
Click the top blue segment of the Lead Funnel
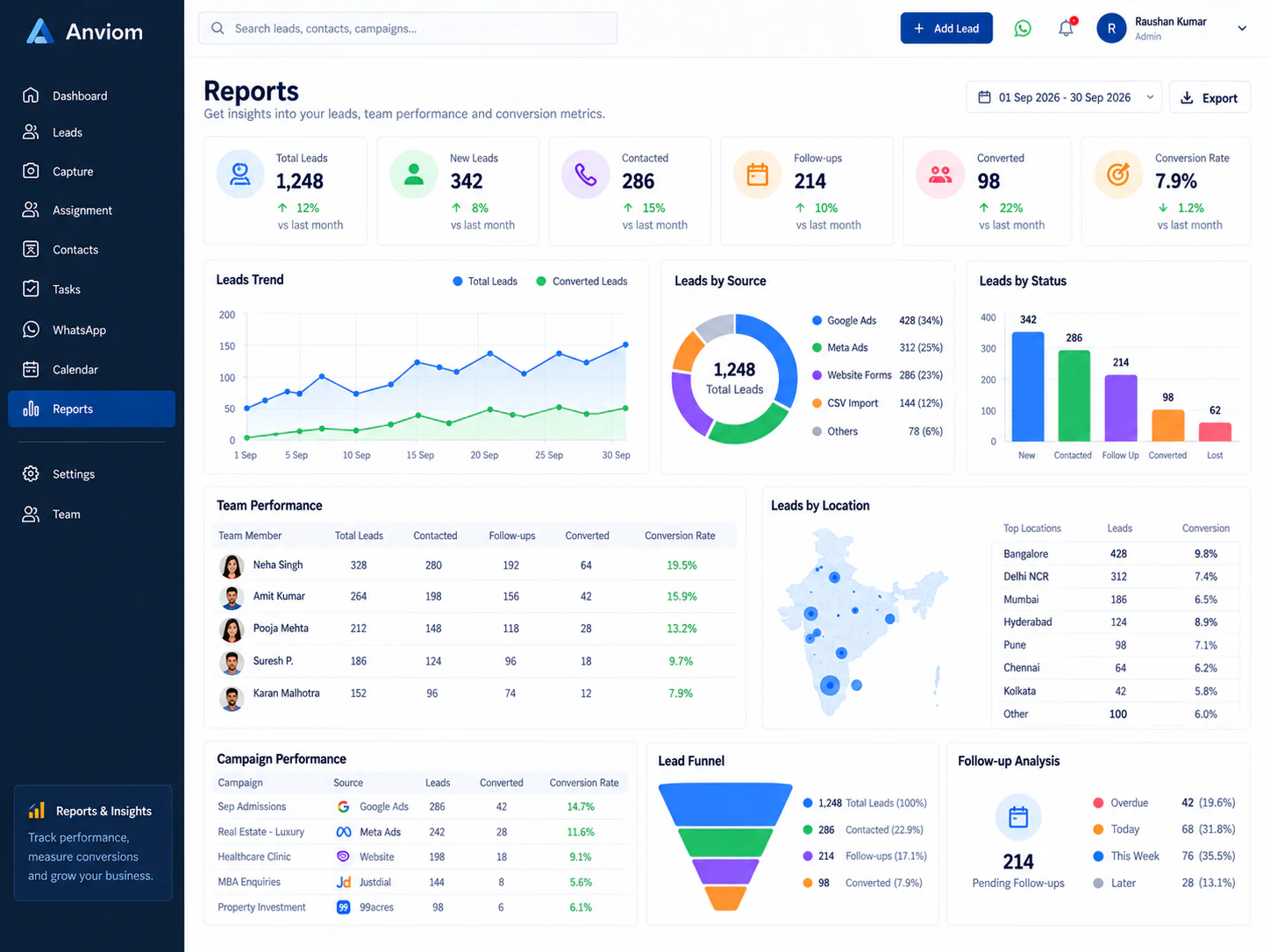724,805
